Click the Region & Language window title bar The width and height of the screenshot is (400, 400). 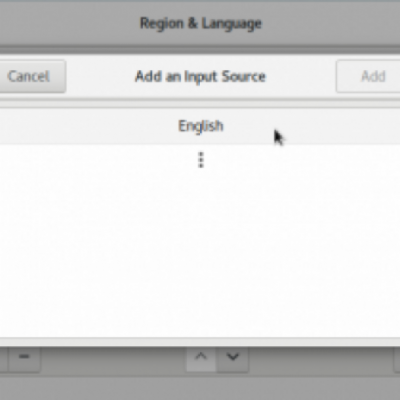[x=201, y=23]
